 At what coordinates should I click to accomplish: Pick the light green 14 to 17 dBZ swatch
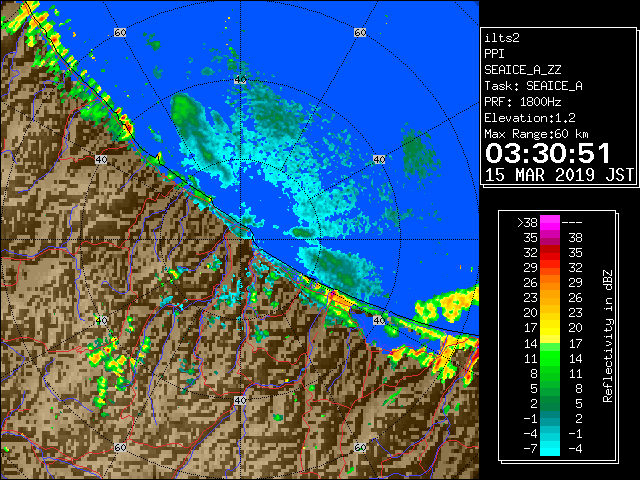(x=550, y=343)
